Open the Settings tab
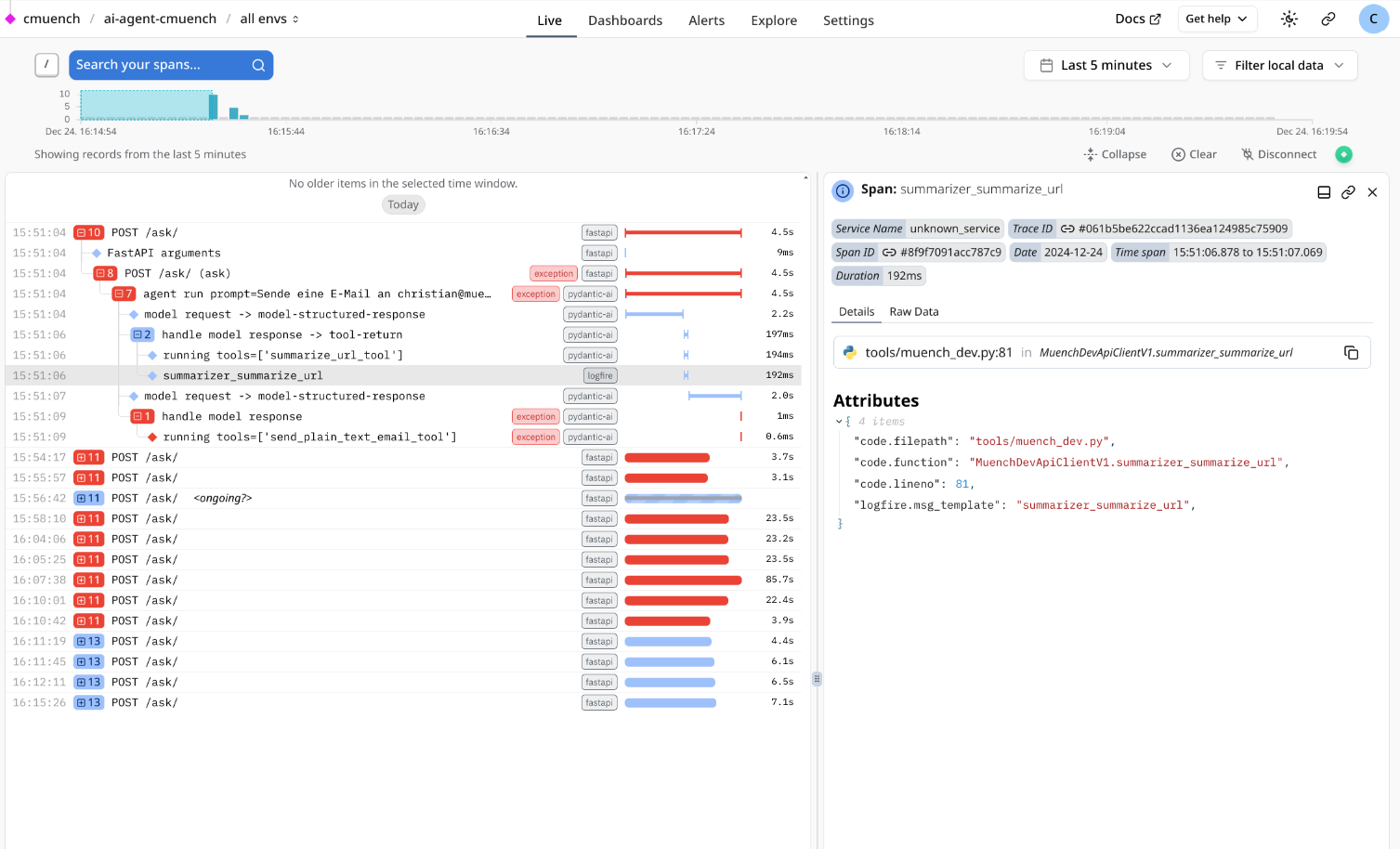1400x849 pixels. (848, 20)
